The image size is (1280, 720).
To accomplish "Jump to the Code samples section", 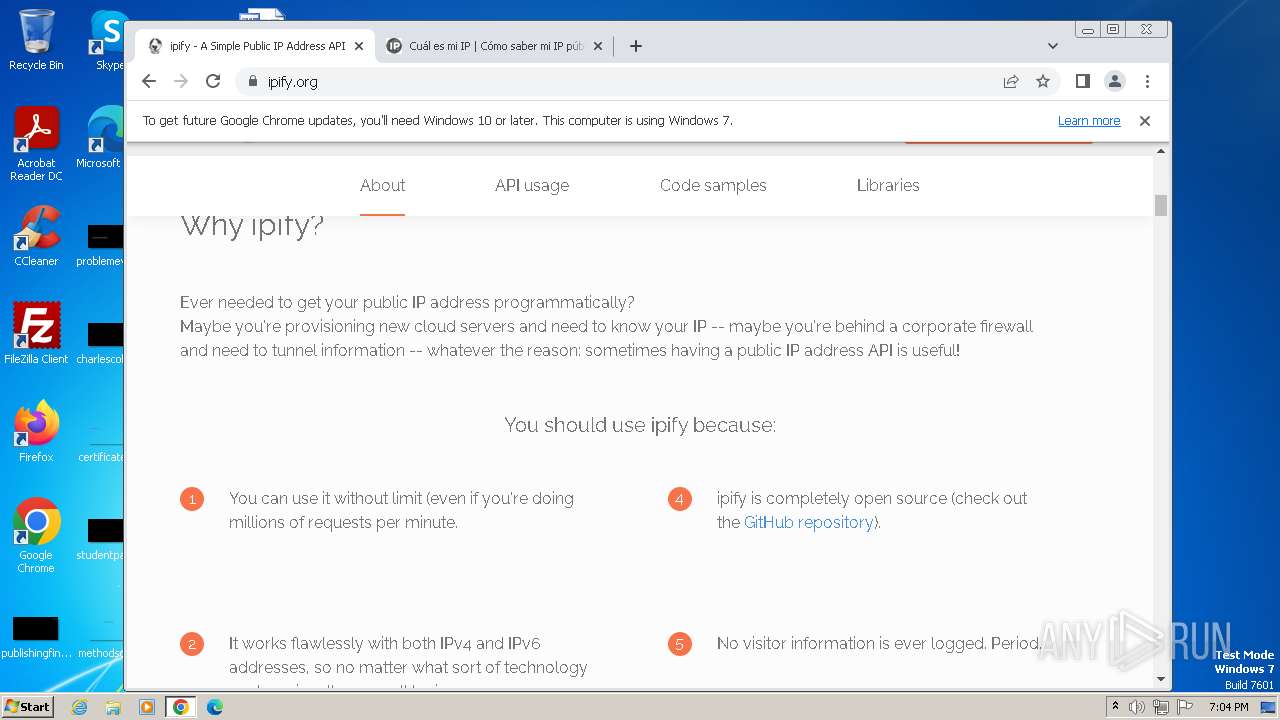I will [713, 185].
